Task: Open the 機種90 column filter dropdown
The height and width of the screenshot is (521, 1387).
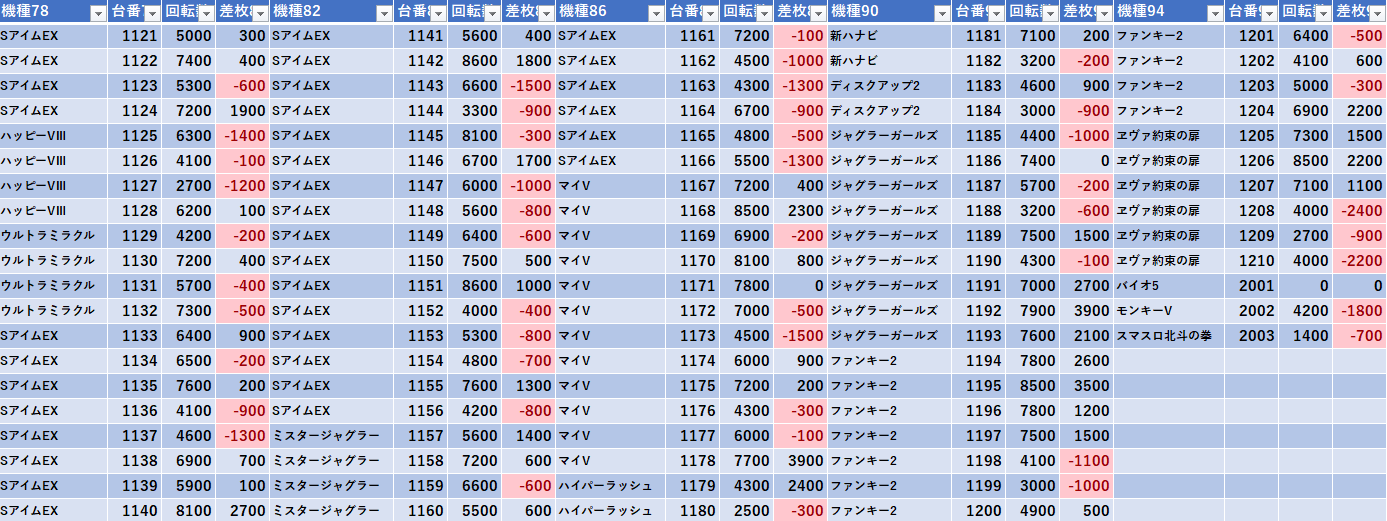Action: (941, 13)
